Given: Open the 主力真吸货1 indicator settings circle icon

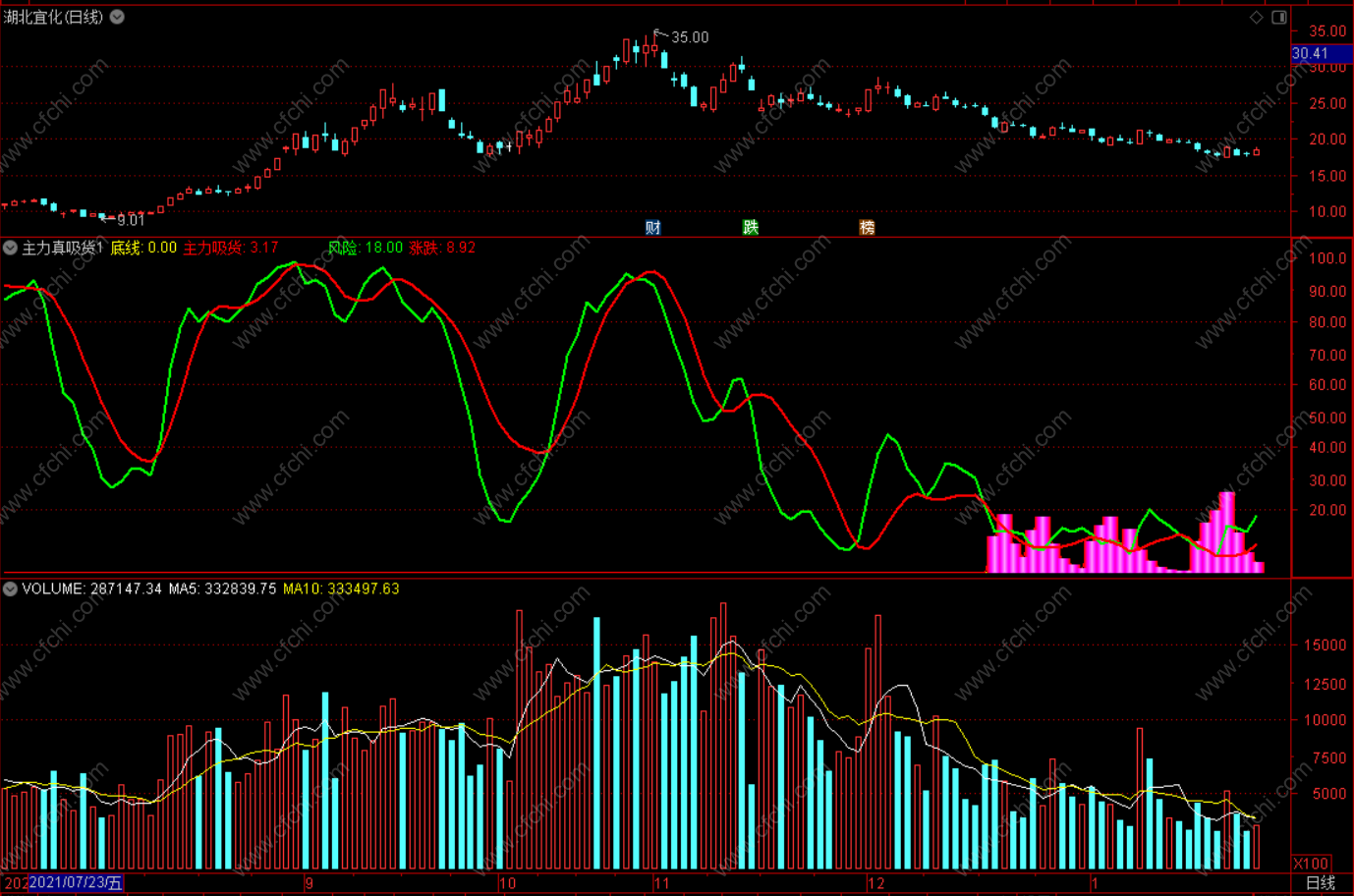Looking at the screenshot, I should click(x=10, y=248).
